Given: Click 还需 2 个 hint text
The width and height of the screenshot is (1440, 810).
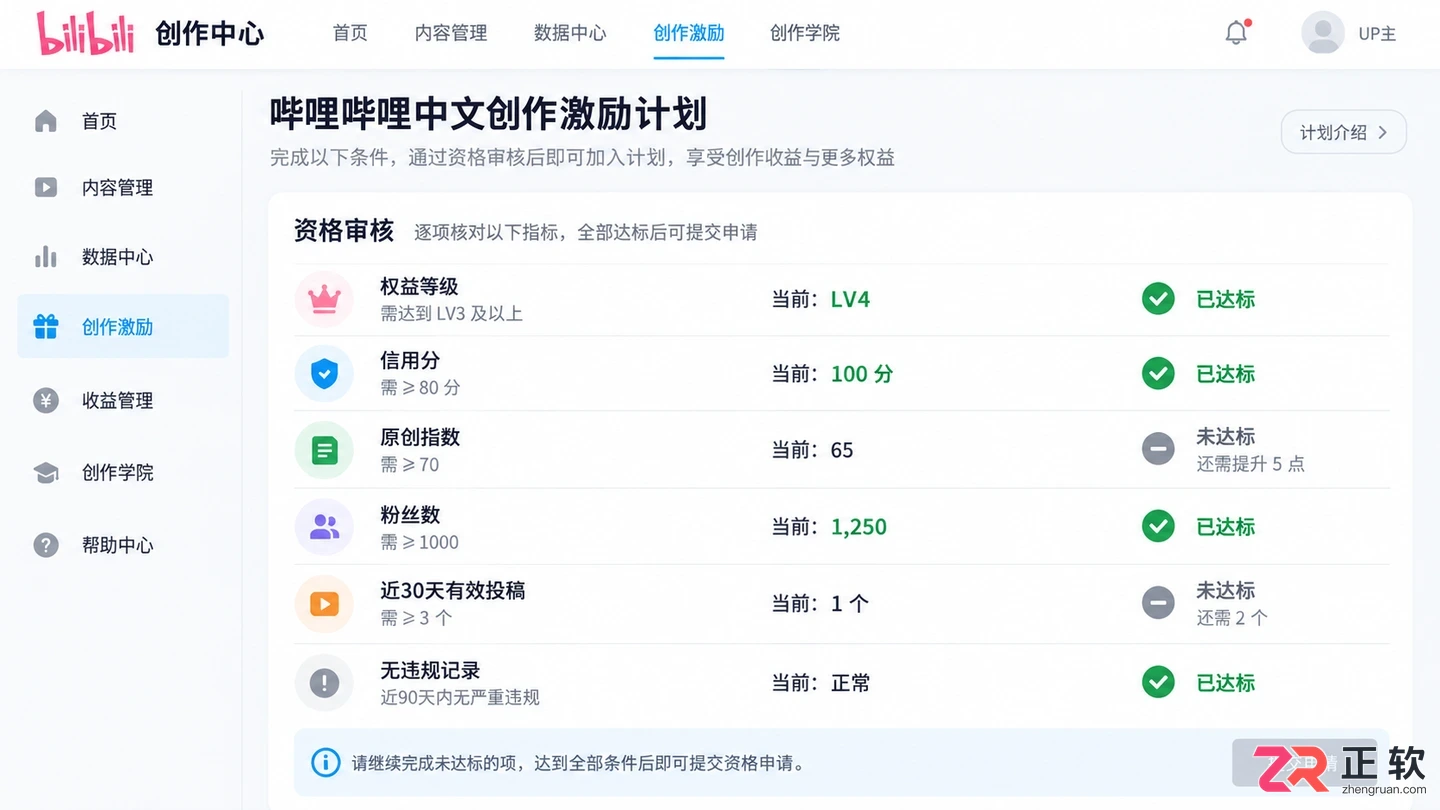Looking at the screenshot, I should point(1232,618).
